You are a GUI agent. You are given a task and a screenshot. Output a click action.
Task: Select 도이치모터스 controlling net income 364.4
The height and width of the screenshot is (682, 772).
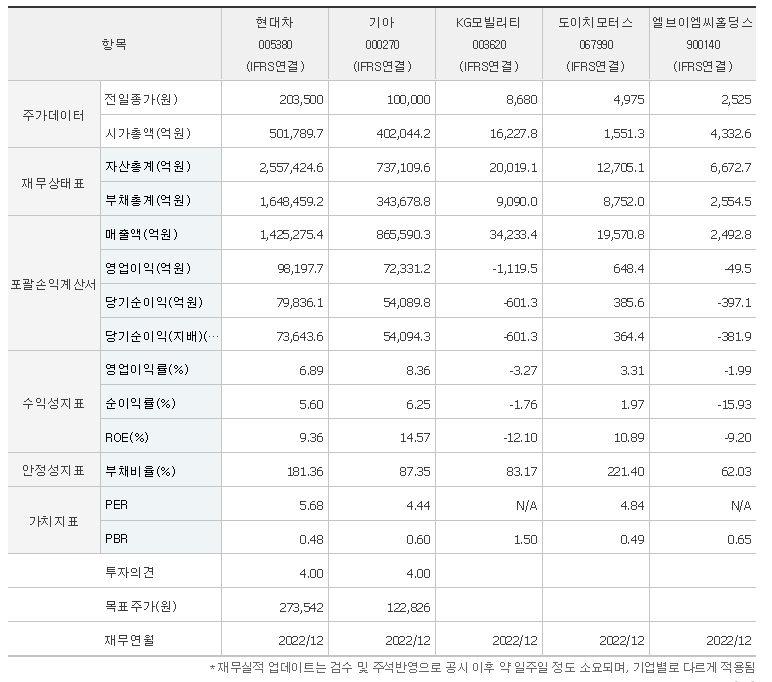(629, 337)
